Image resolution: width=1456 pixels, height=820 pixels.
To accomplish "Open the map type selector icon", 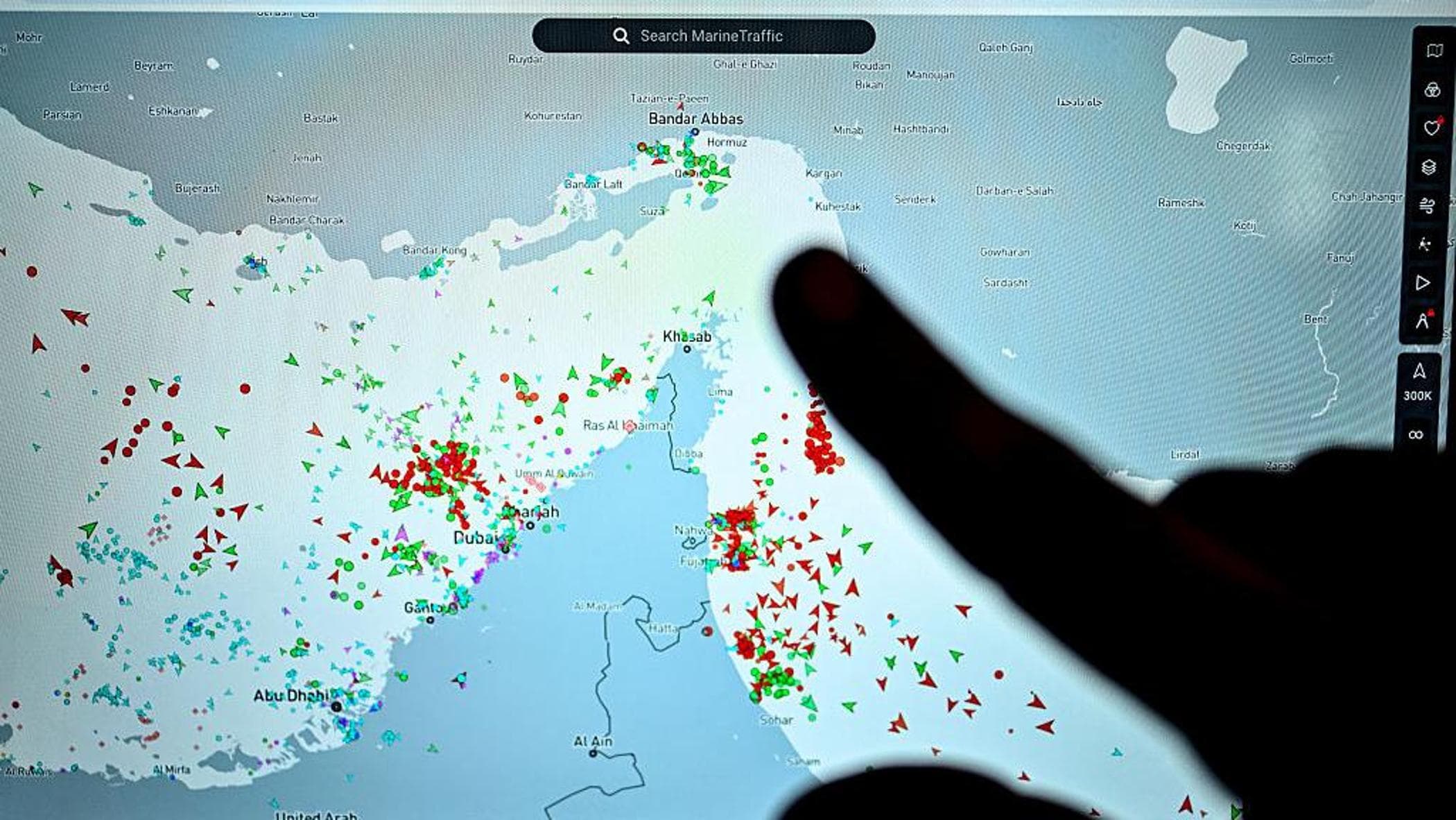I will (1434, 51).
